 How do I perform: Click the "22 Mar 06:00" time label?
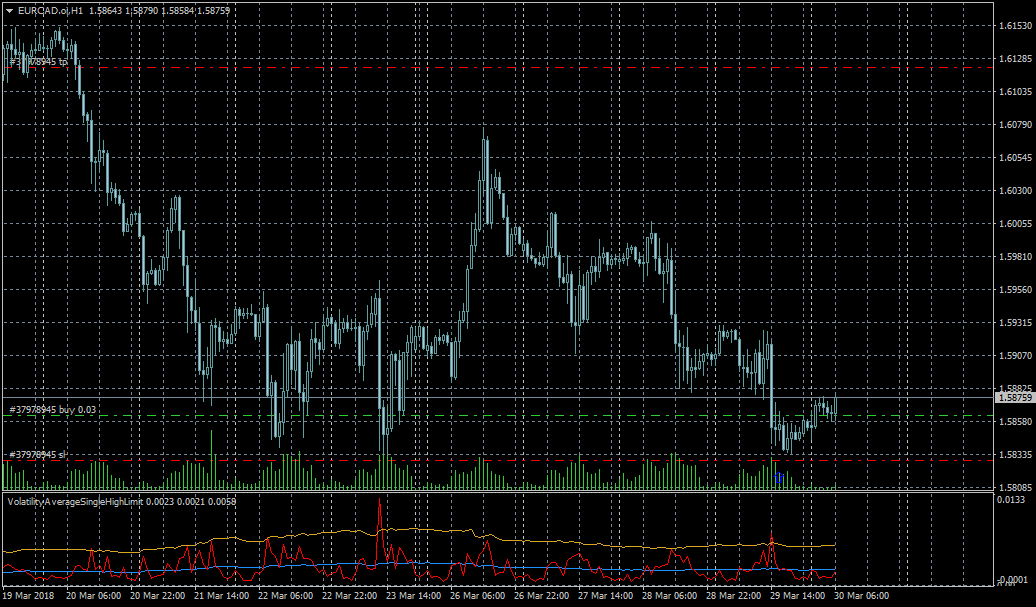point(287,596)
